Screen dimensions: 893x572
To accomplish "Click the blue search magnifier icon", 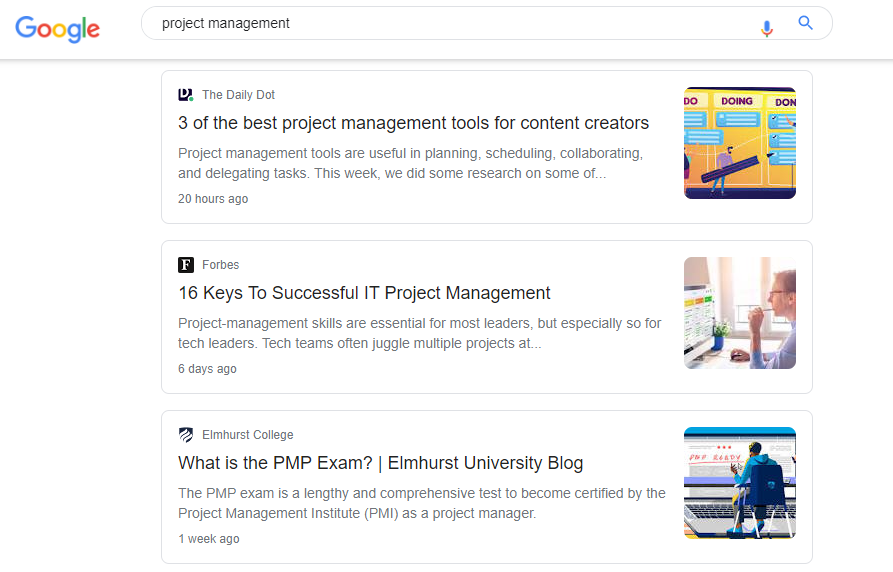I will [805, 24].
